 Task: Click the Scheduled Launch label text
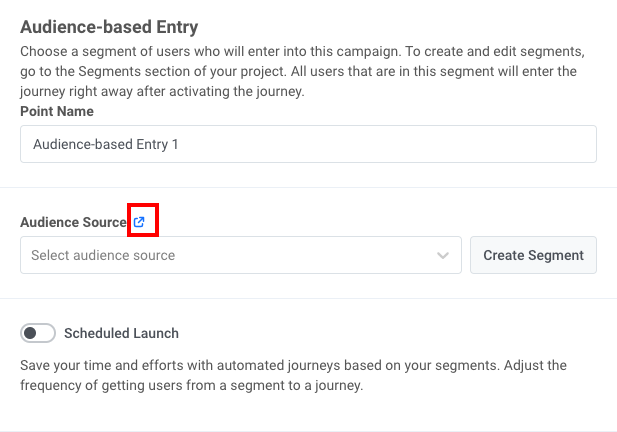click(121, 333)
